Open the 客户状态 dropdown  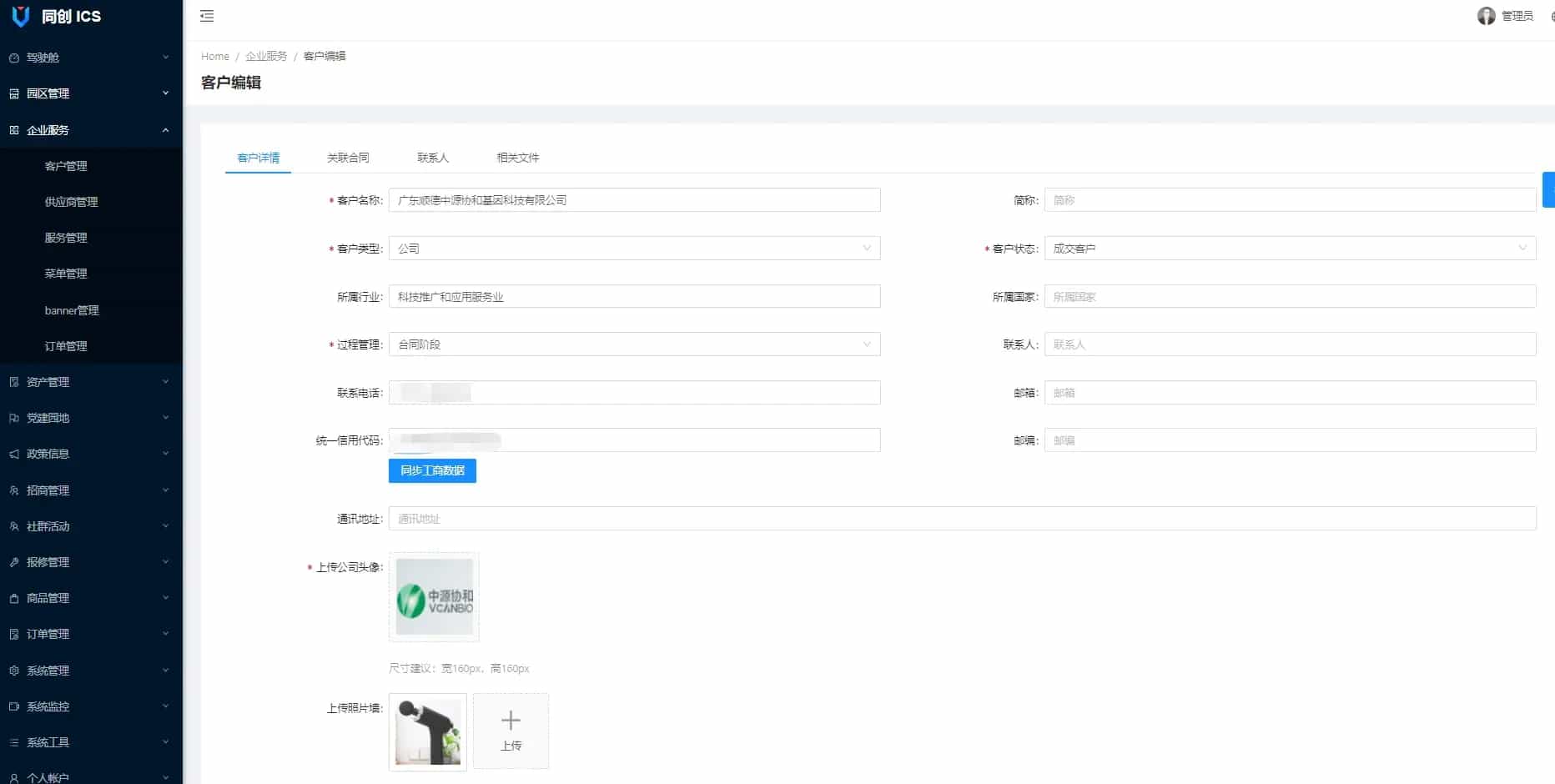(x=1289, y=249)
